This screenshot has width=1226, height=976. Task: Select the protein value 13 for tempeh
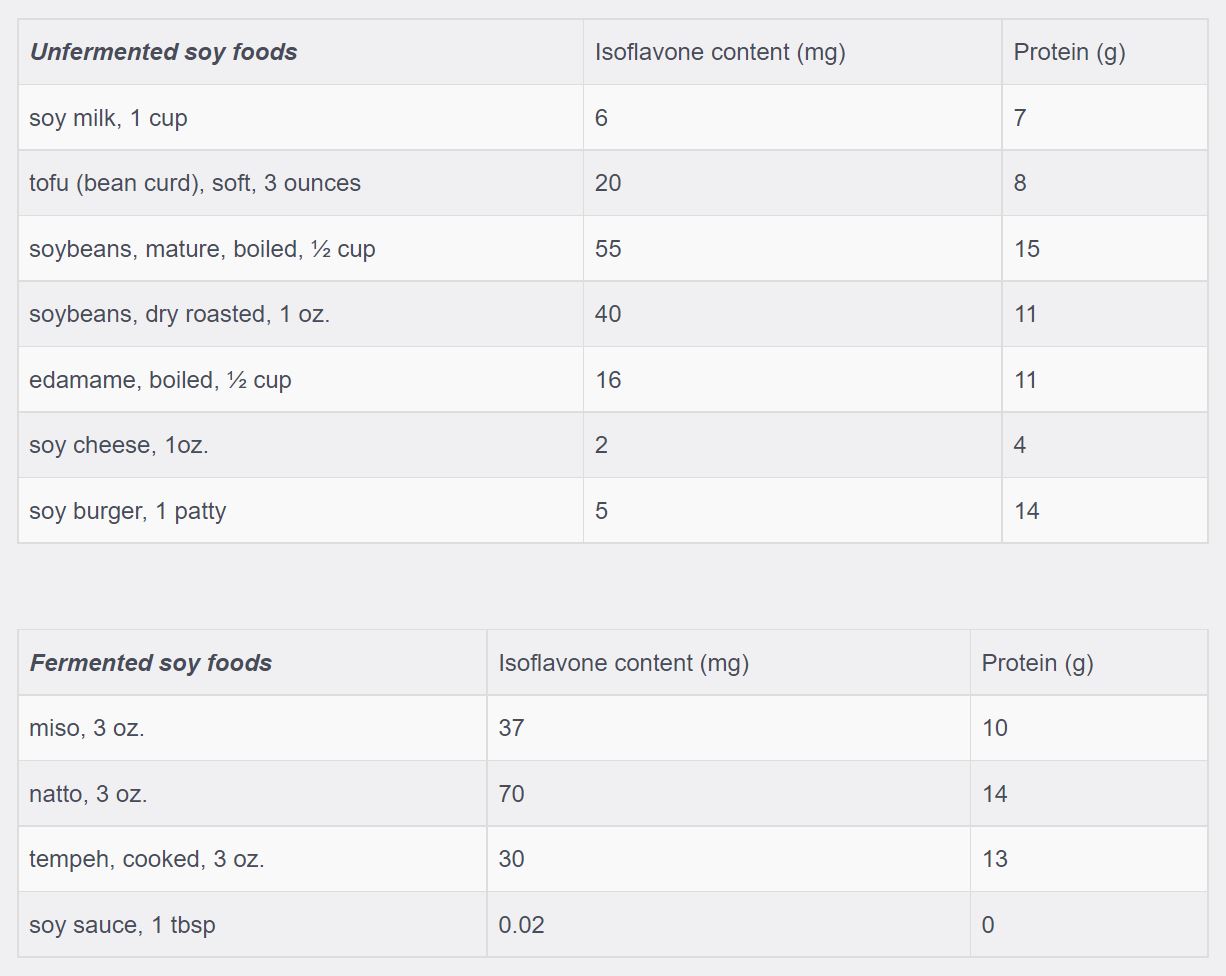(x=995, y=859)
